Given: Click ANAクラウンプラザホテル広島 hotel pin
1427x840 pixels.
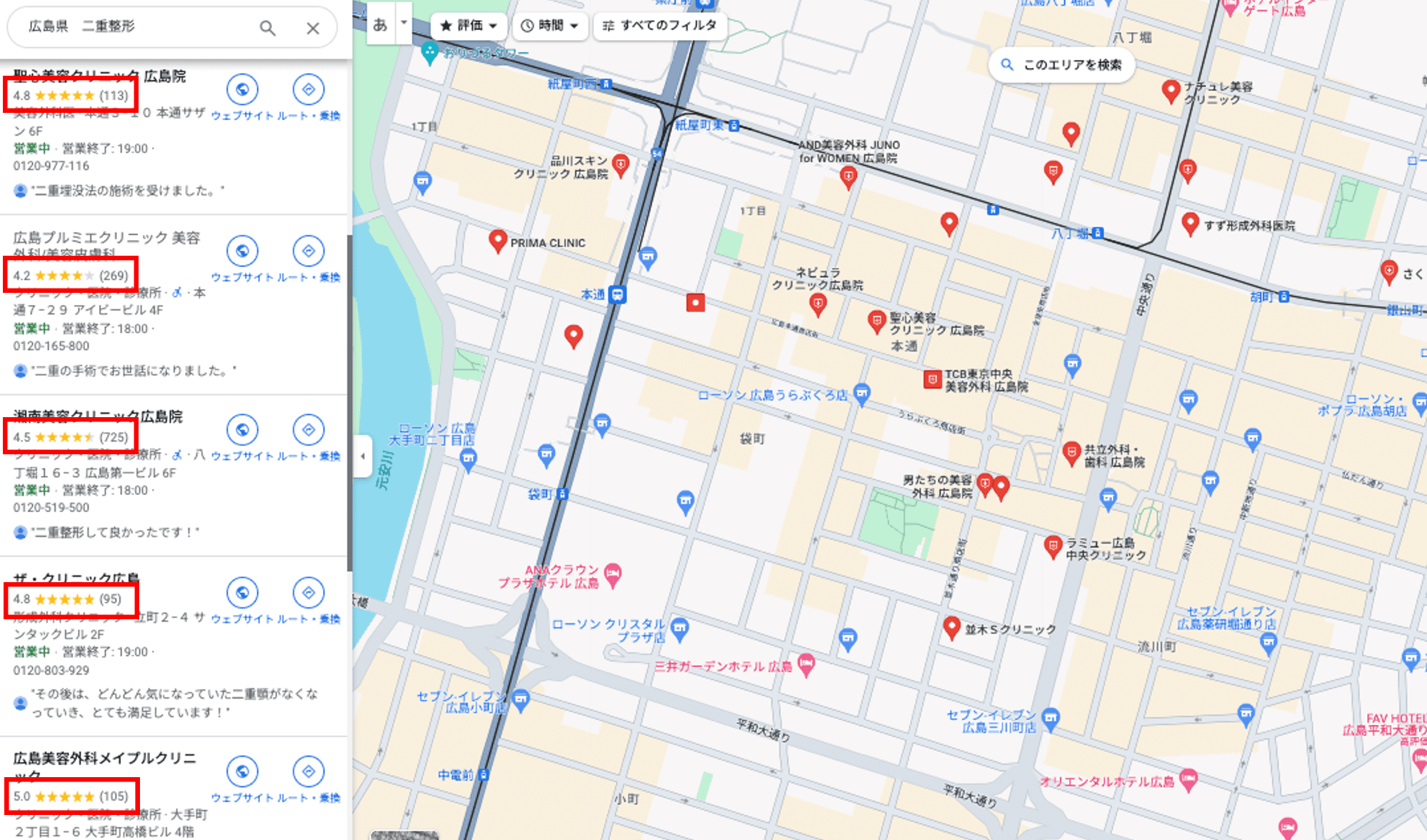Looking at the screenshot, I should pyautogui.click(x=613, y=575).
